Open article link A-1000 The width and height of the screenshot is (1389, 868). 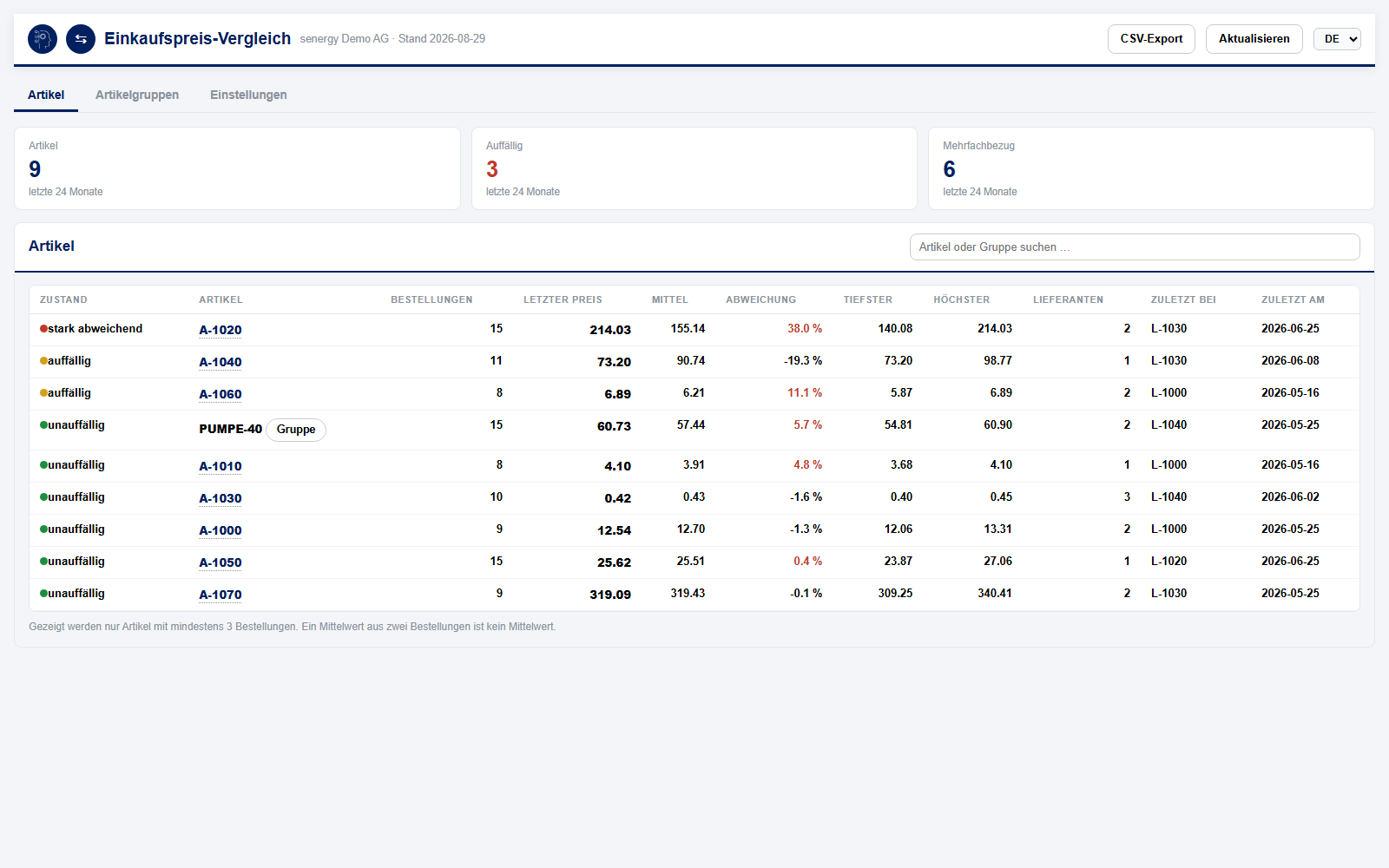point(221,530)
